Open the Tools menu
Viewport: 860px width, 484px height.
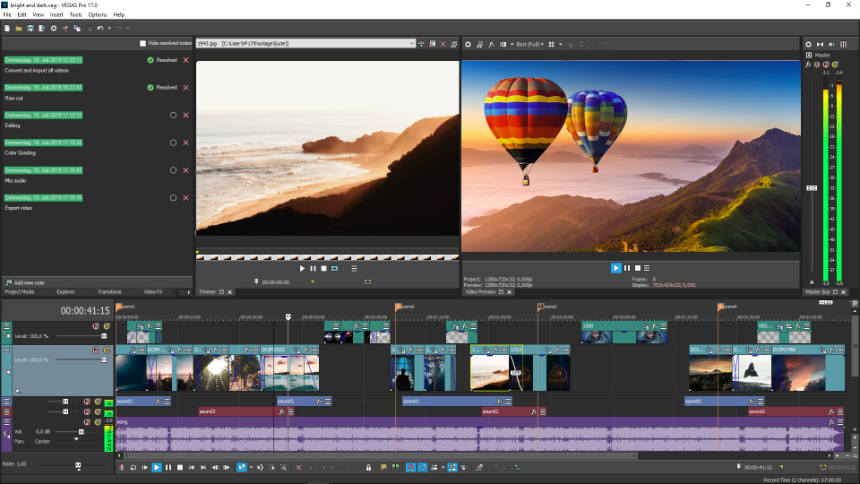(76, 15)
